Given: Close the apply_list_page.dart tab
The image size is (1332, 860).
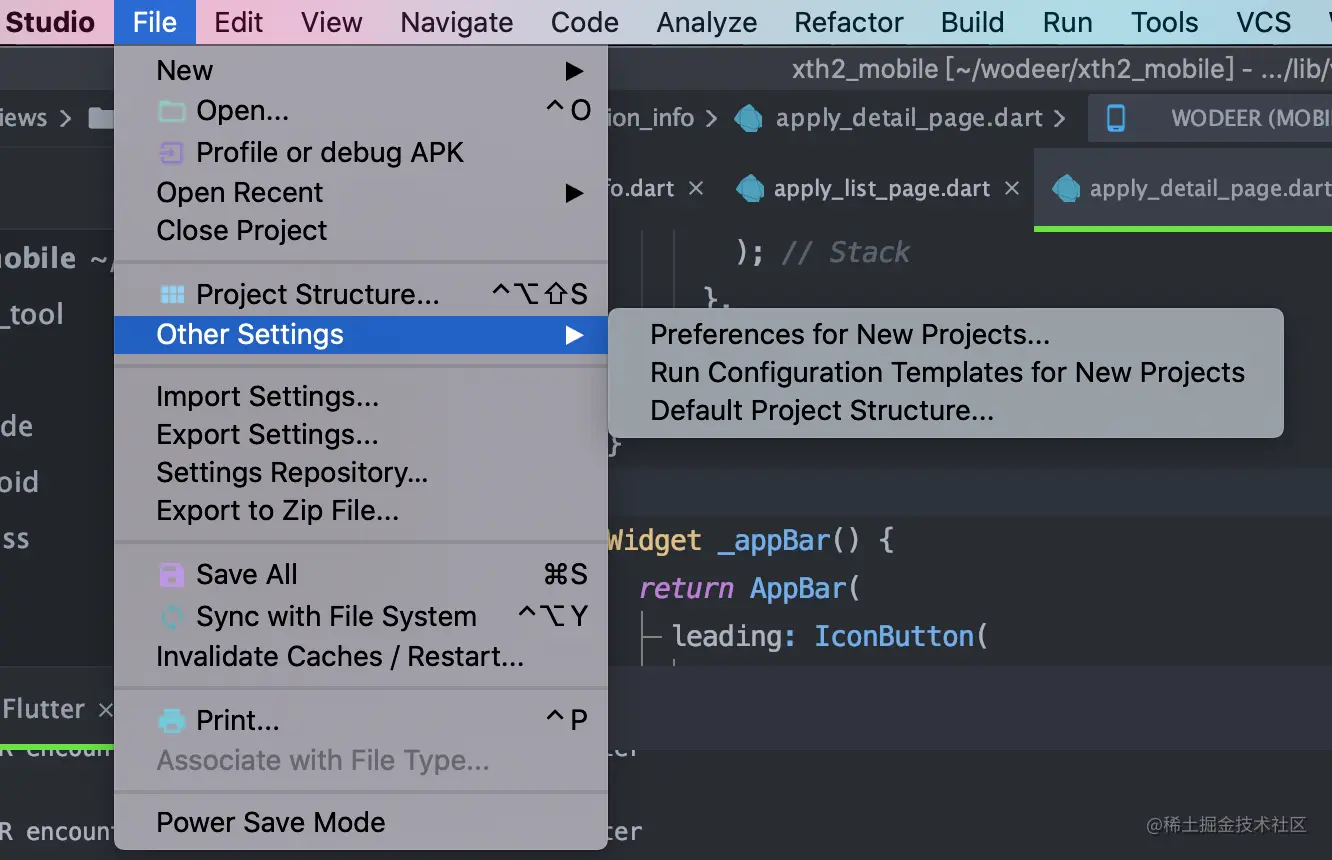Looking at the screenshot, I should coord(1012,188).
